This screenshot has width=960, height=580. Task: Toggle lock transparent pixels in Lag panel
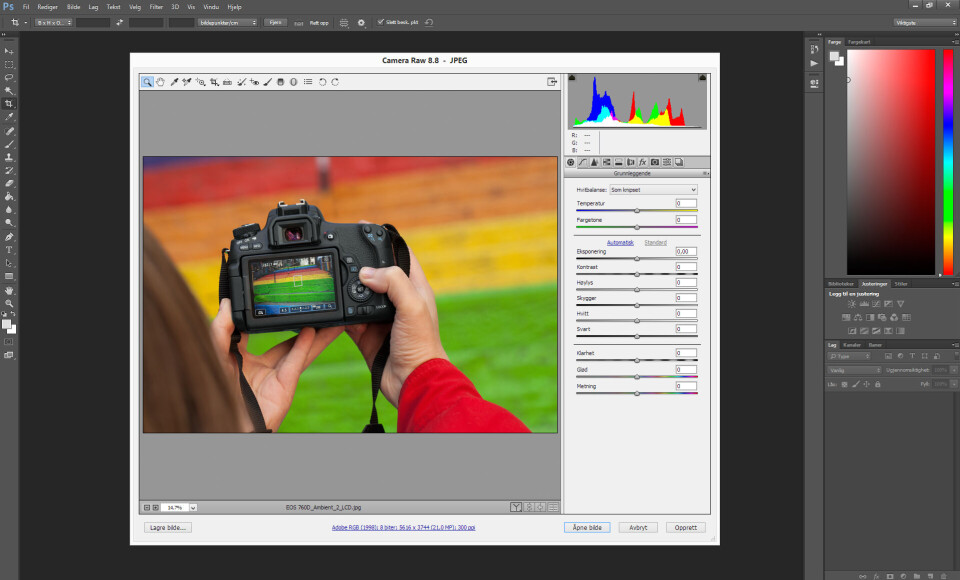[844, 385]
